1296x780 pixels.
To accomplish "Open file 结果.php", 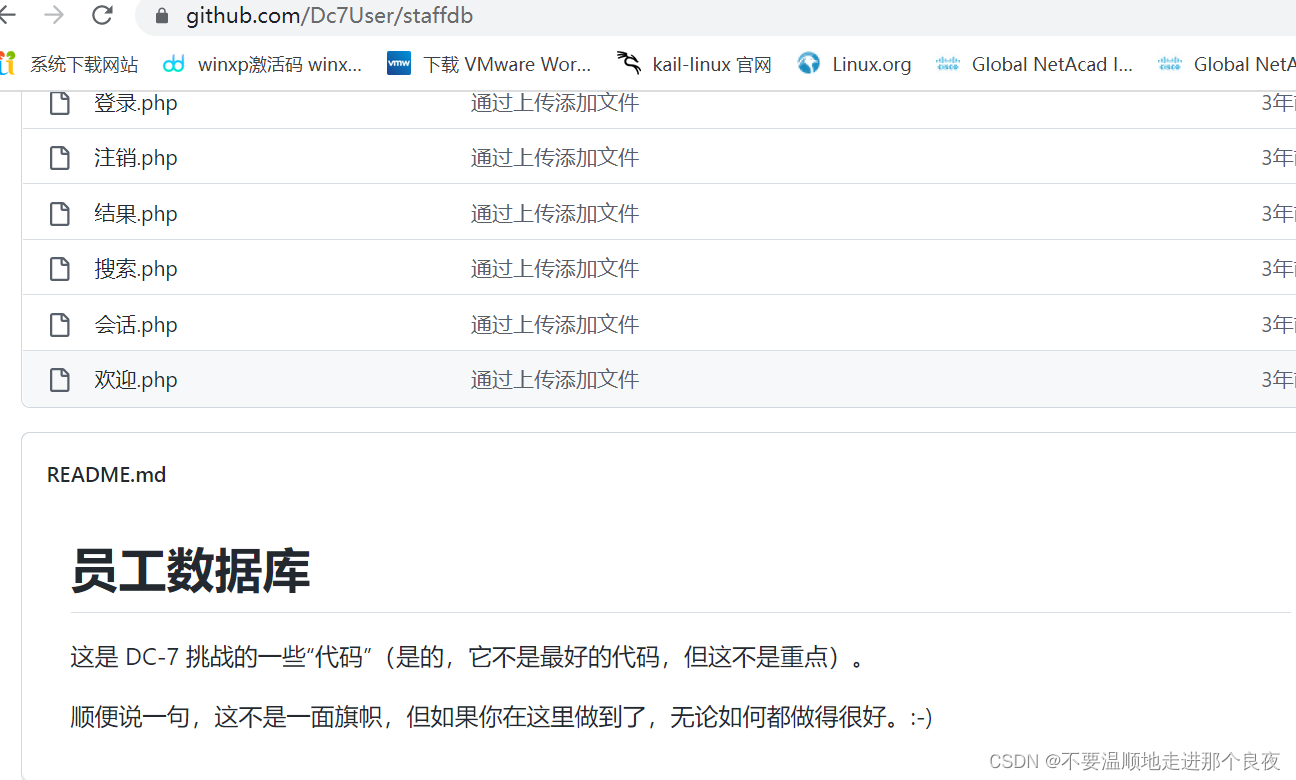I will [136, 214].
